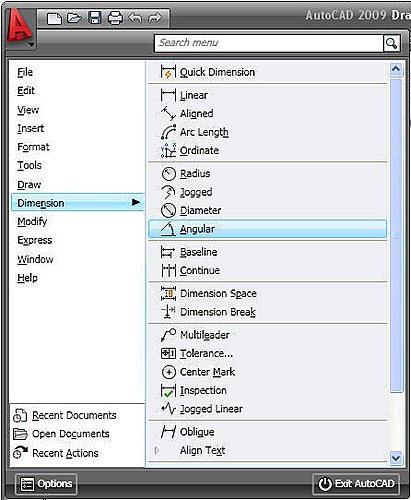Image resolution: width=411 pixels, height=500 pixels.
Task: Choose Linear text label
Action: tap(194, 95)
